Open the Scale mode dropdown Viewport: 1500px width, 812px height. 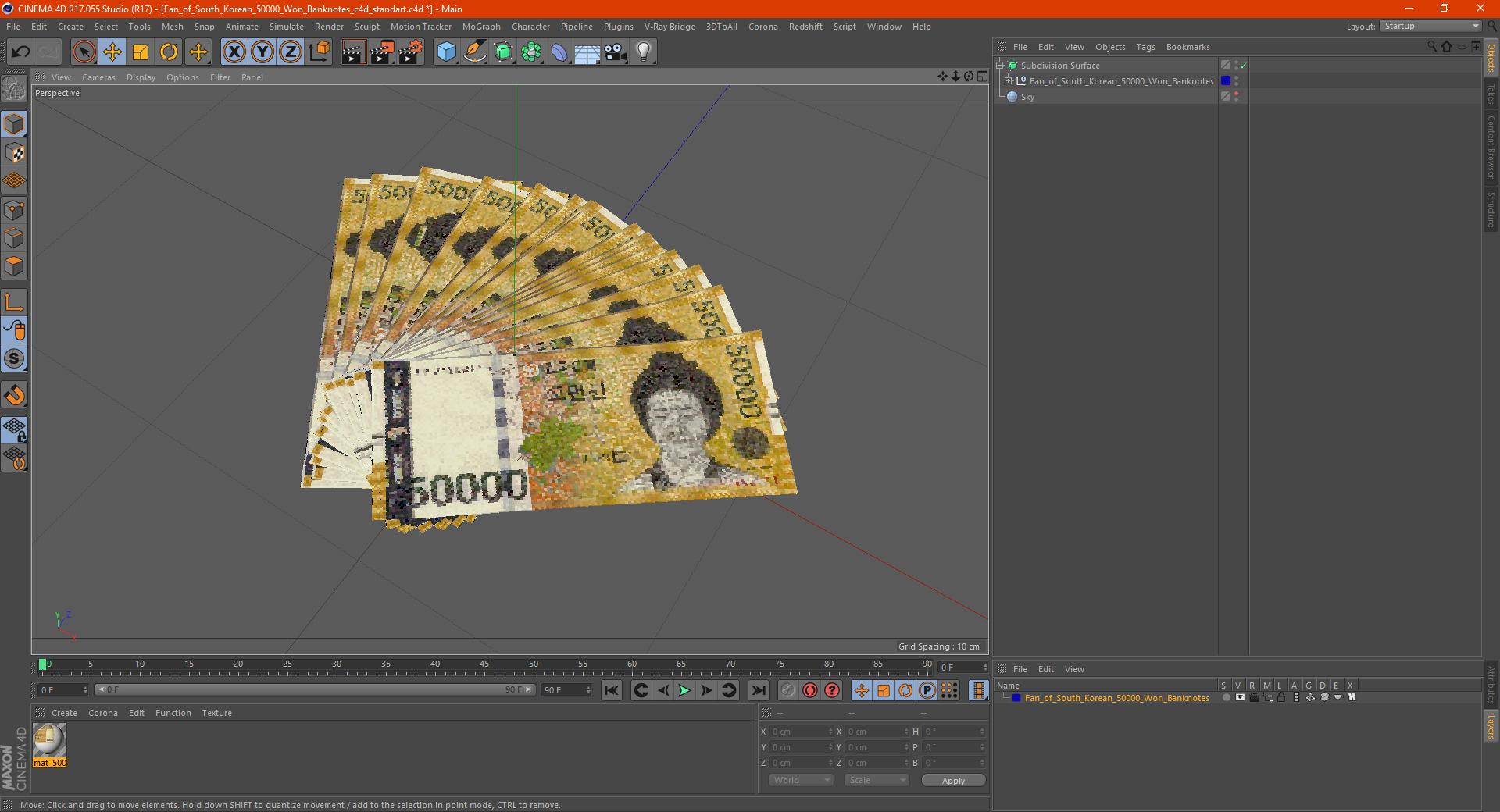[877, 780]
